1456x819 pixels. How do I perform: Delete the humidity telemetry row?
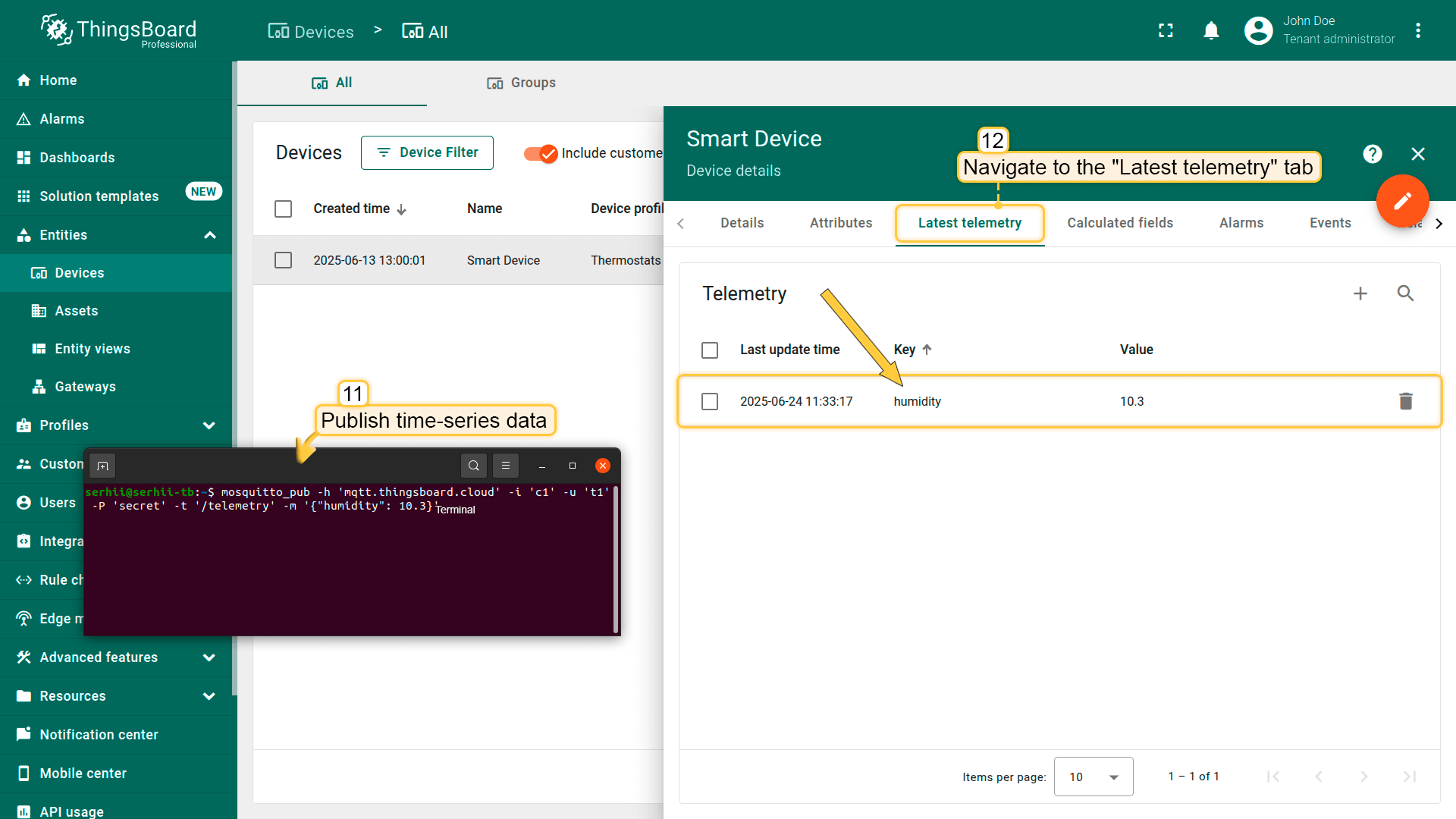(x=1405, y=401)
